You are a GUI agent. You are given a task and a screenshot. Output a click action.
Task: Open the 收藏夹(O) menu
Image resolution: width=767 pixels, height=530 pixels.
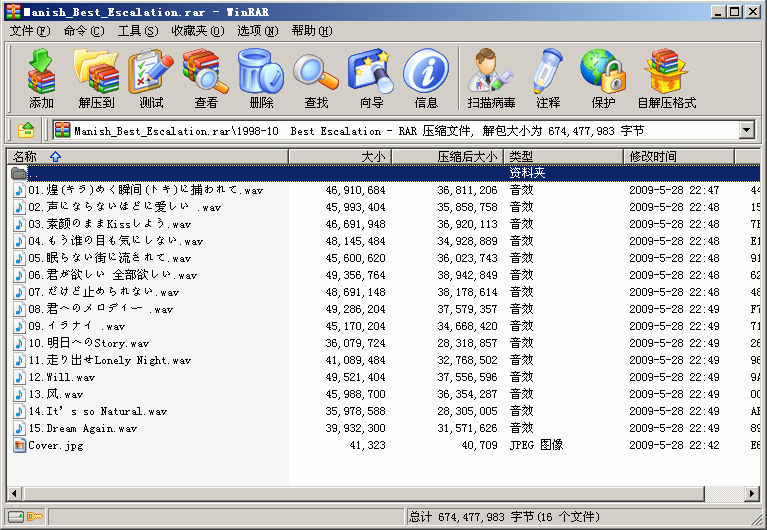tap(198, 31)
